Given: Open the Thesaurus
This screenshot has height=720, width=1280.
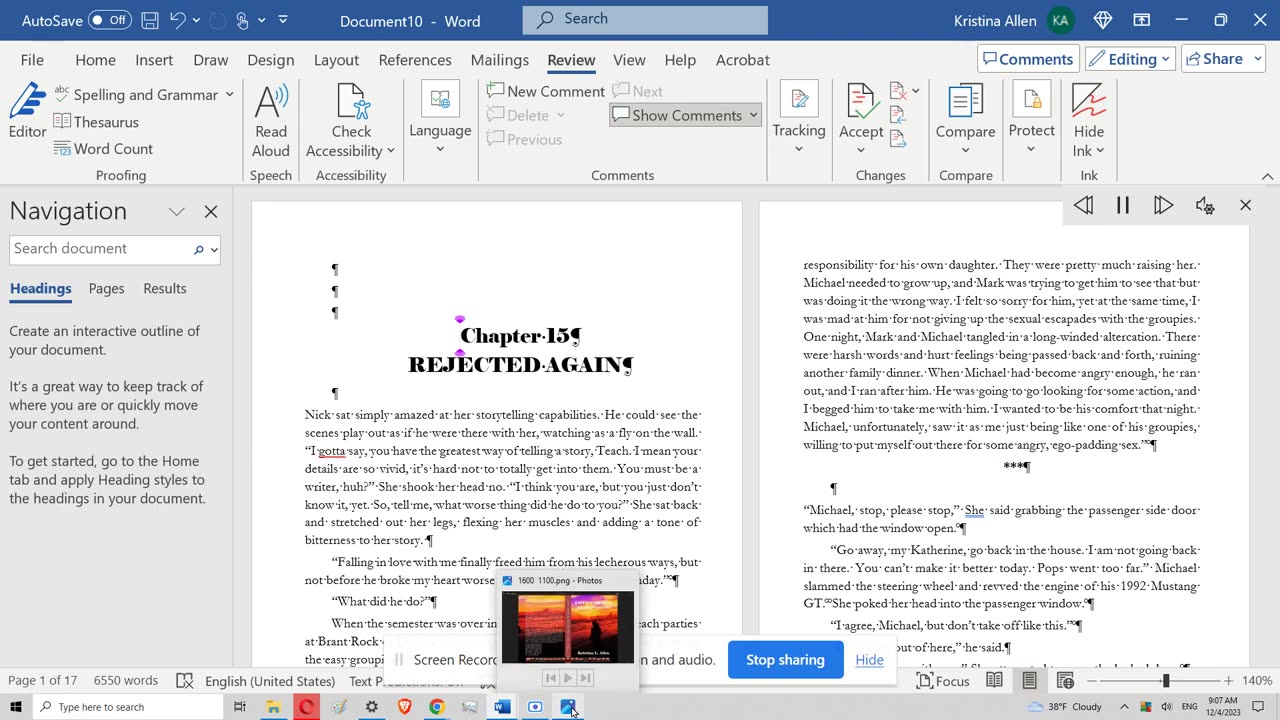Looking at the screenshot, I should (96, 122).
